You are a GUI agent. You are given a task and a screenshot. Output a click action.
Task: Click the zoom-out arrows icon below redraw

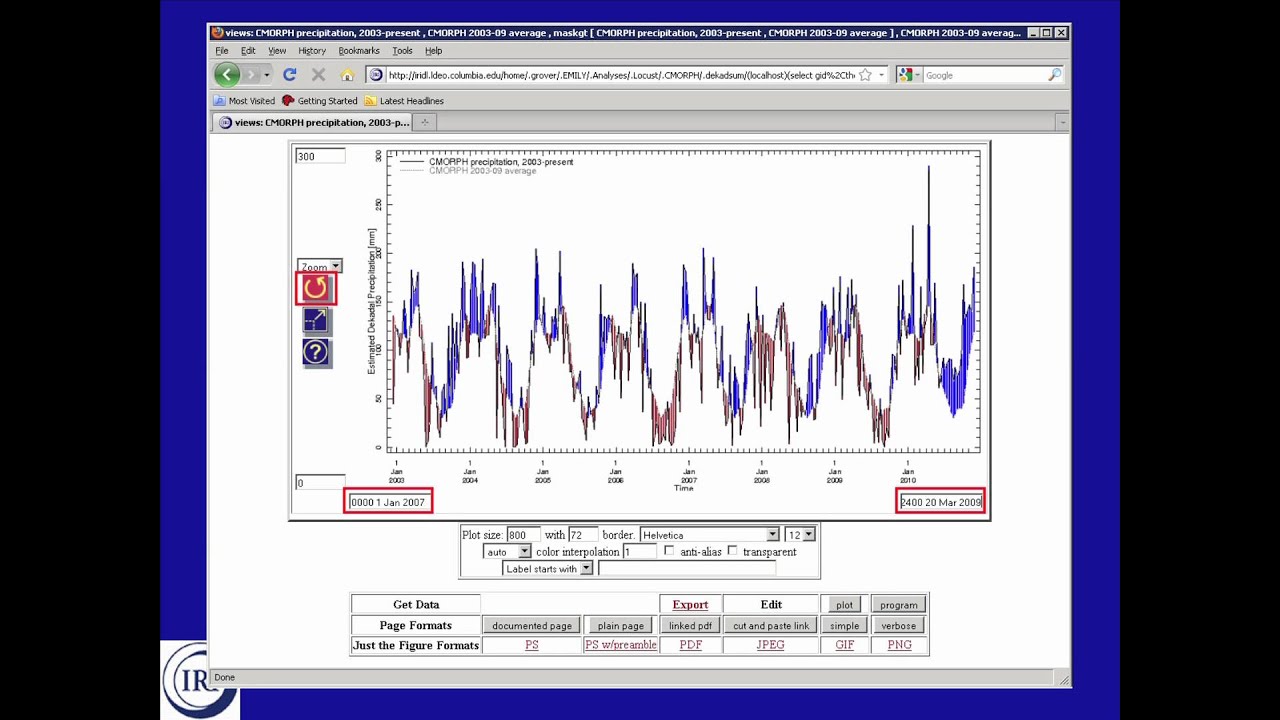(x=315, y=320)
